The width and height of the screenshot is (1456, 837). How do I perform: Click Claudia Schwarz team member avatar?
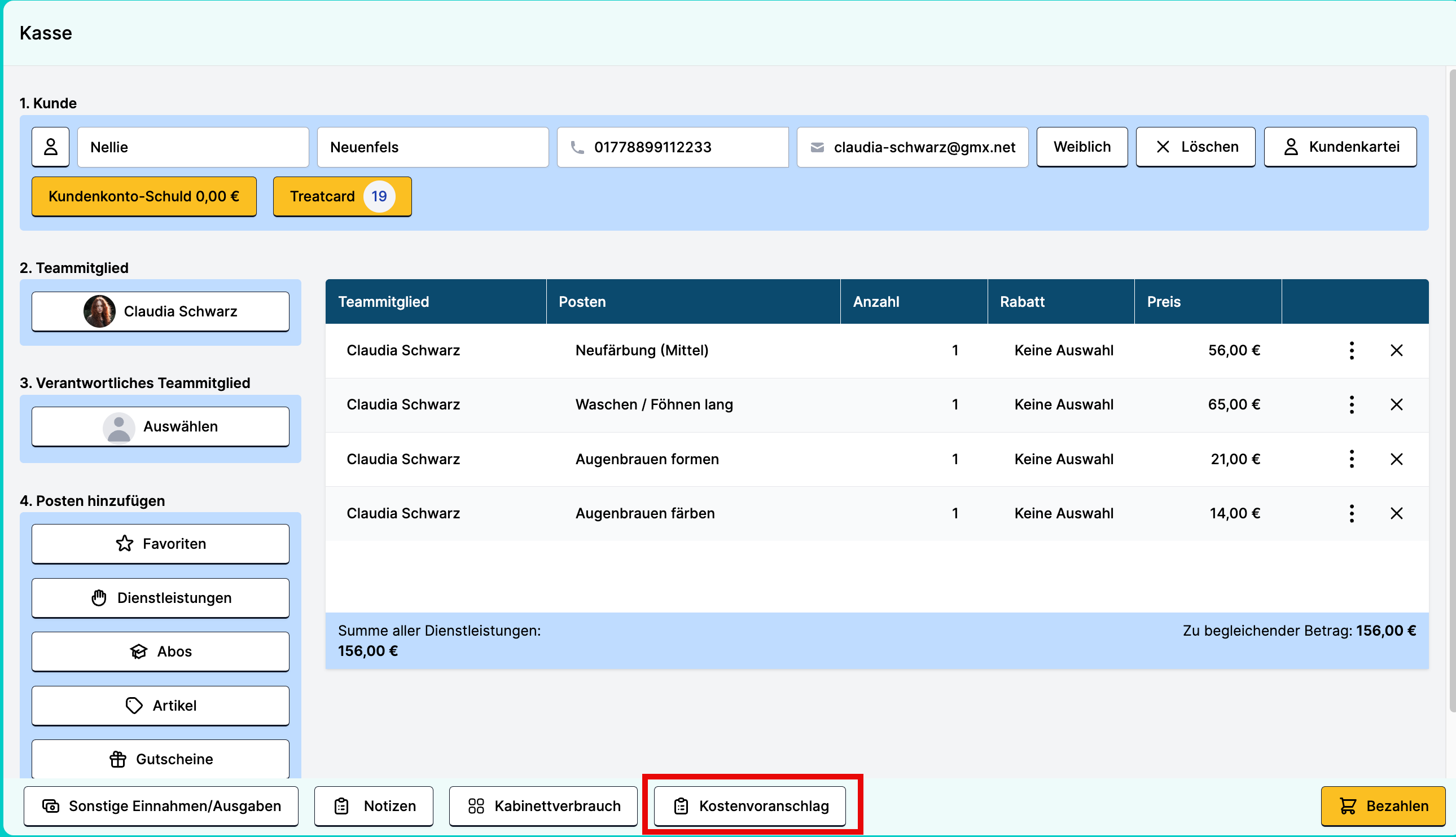(x=99, y=311)
